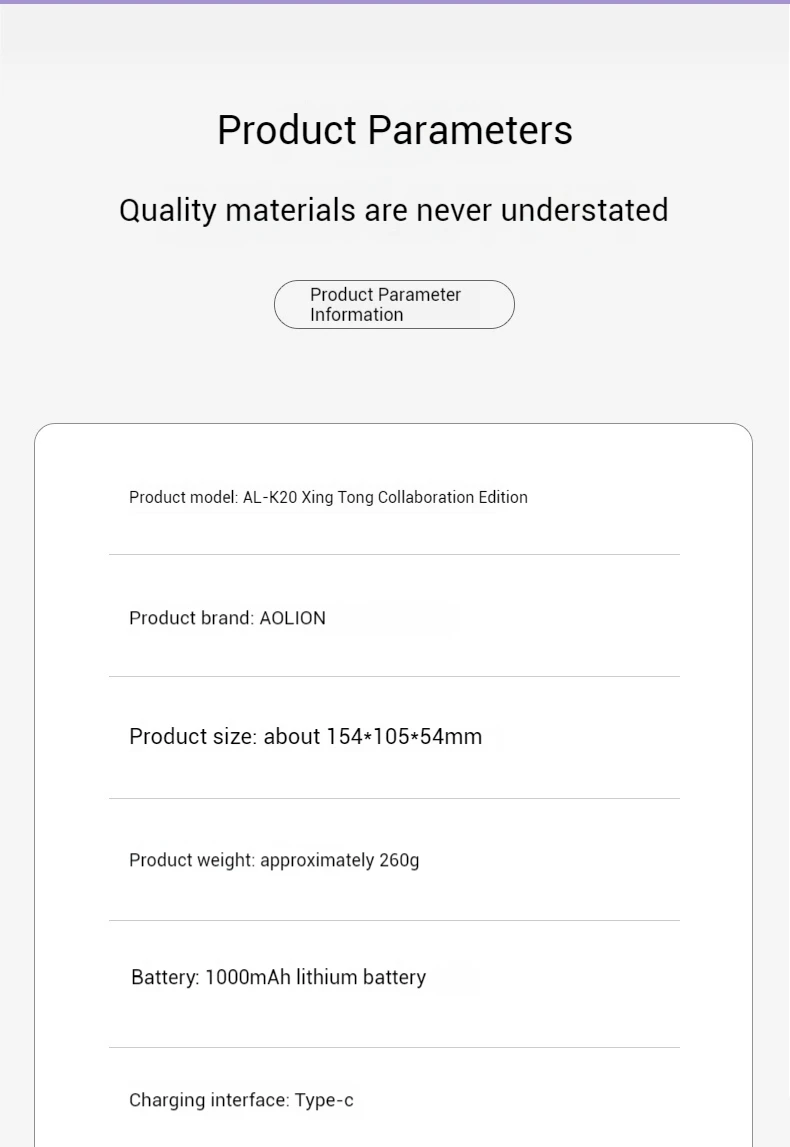Click the AOLION brand name
Screen dimensions: 790x1147
(292, 619)
